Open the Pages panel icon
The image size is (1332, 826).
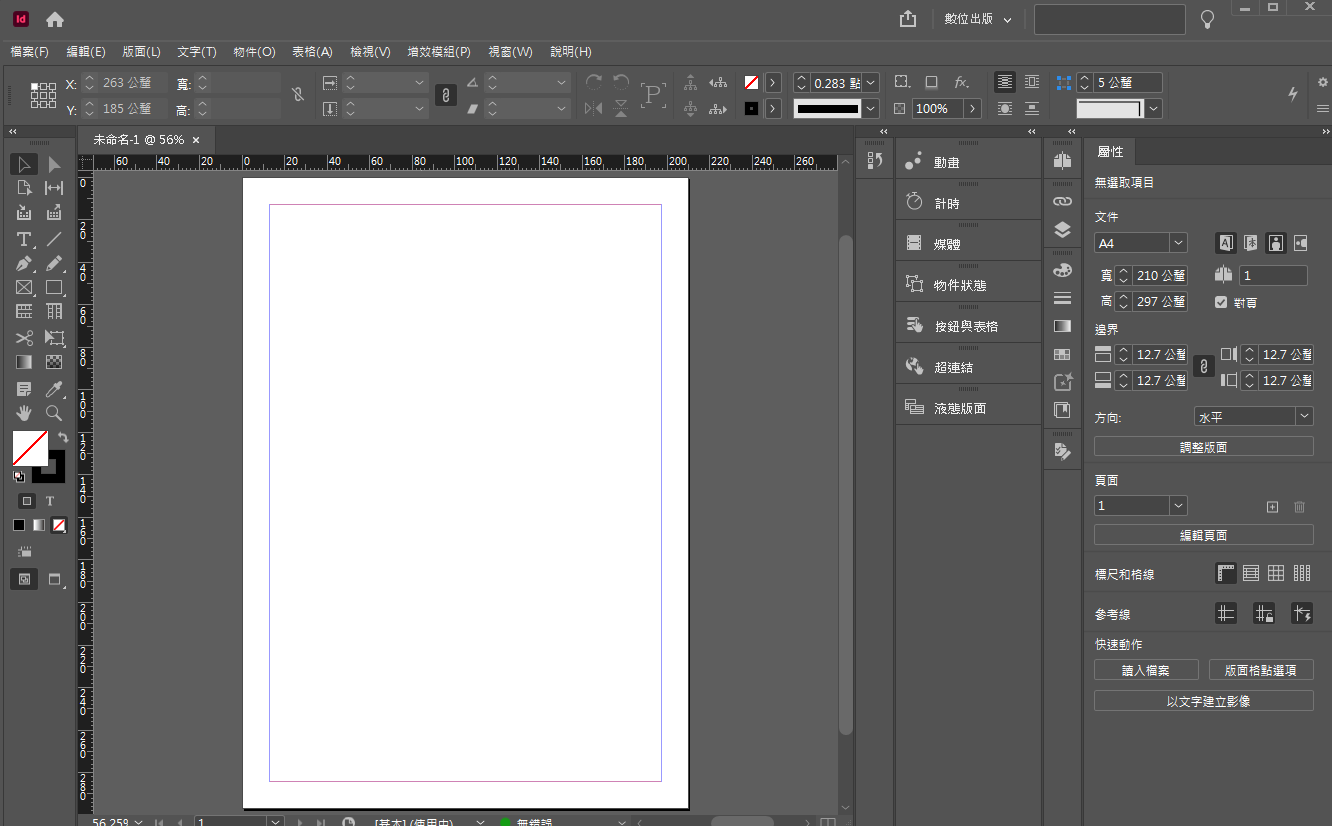point(1062,161)
